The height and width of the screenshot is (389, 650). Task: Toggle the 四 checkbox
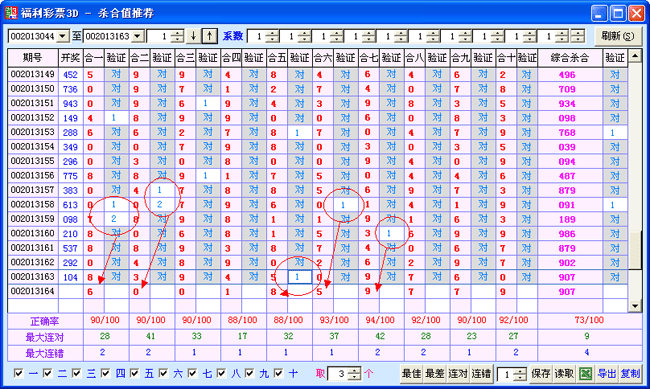click(x=105, y=373)
